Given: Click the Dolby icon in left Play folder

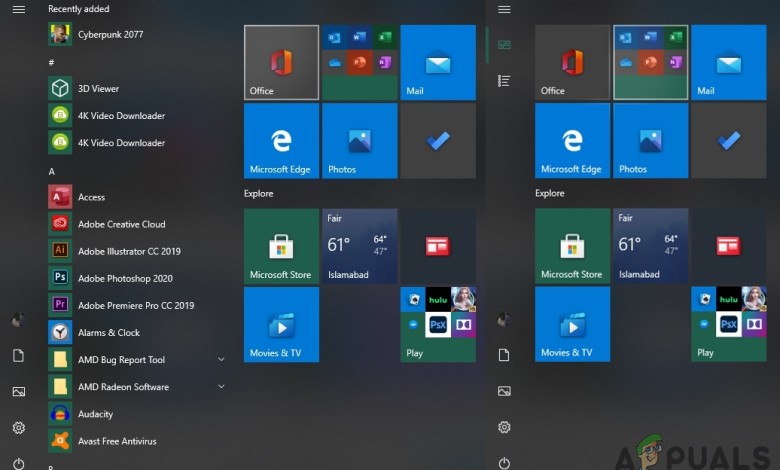Looking at the screenshot, I should pyautogui.click(x=464, y=325).
